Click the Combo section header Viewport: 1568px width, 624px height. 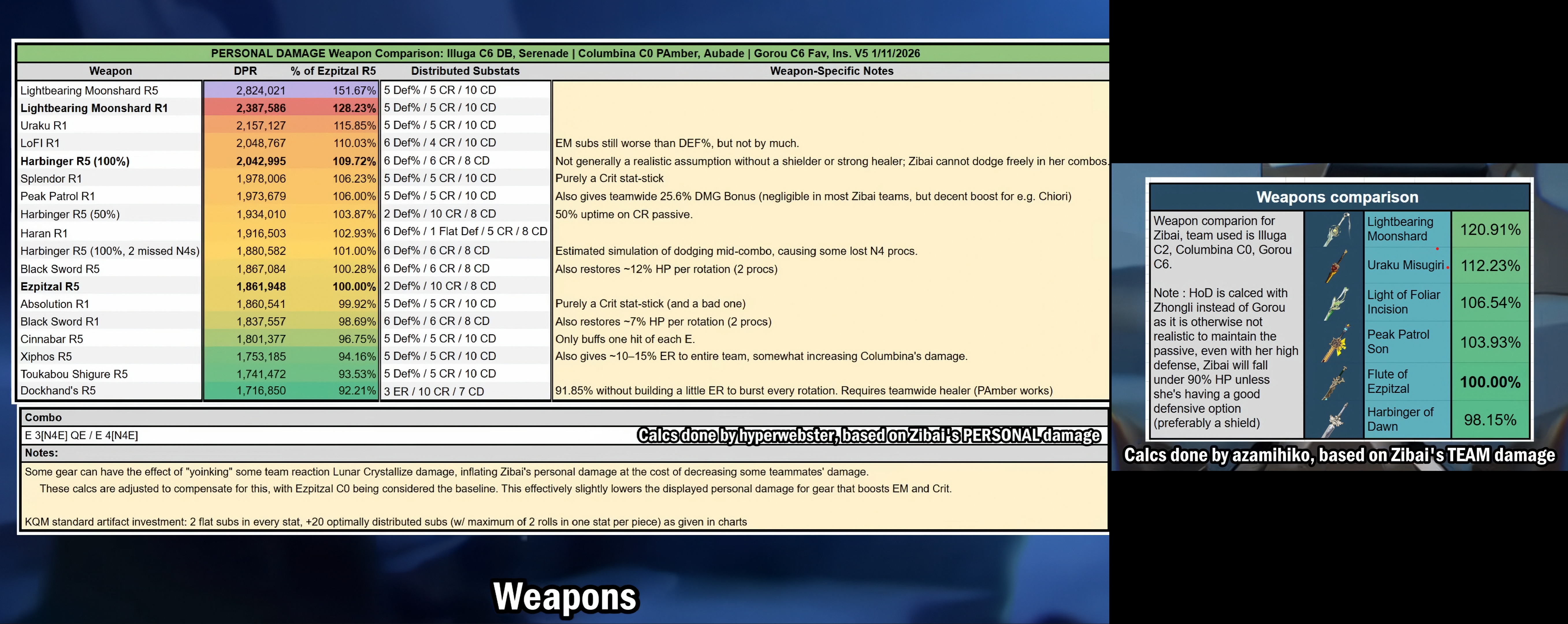(x=43, y=417)
